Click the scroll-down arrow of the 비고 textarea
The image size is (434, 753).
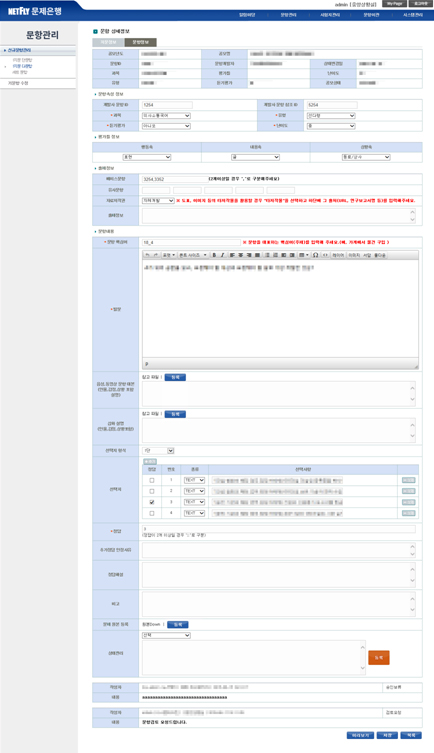coord(412,610)
